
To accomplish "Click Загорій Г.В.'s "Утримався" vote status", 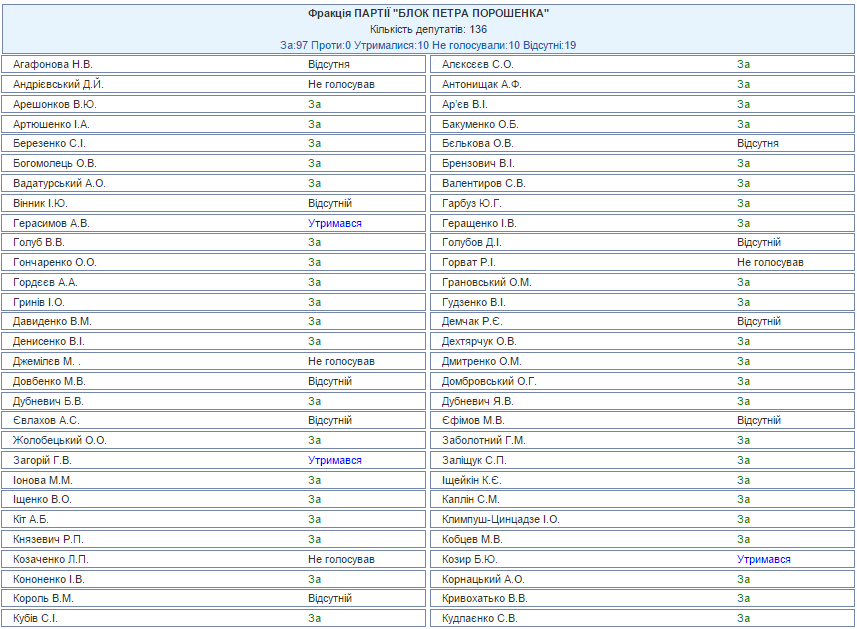I will coord(334,460).
